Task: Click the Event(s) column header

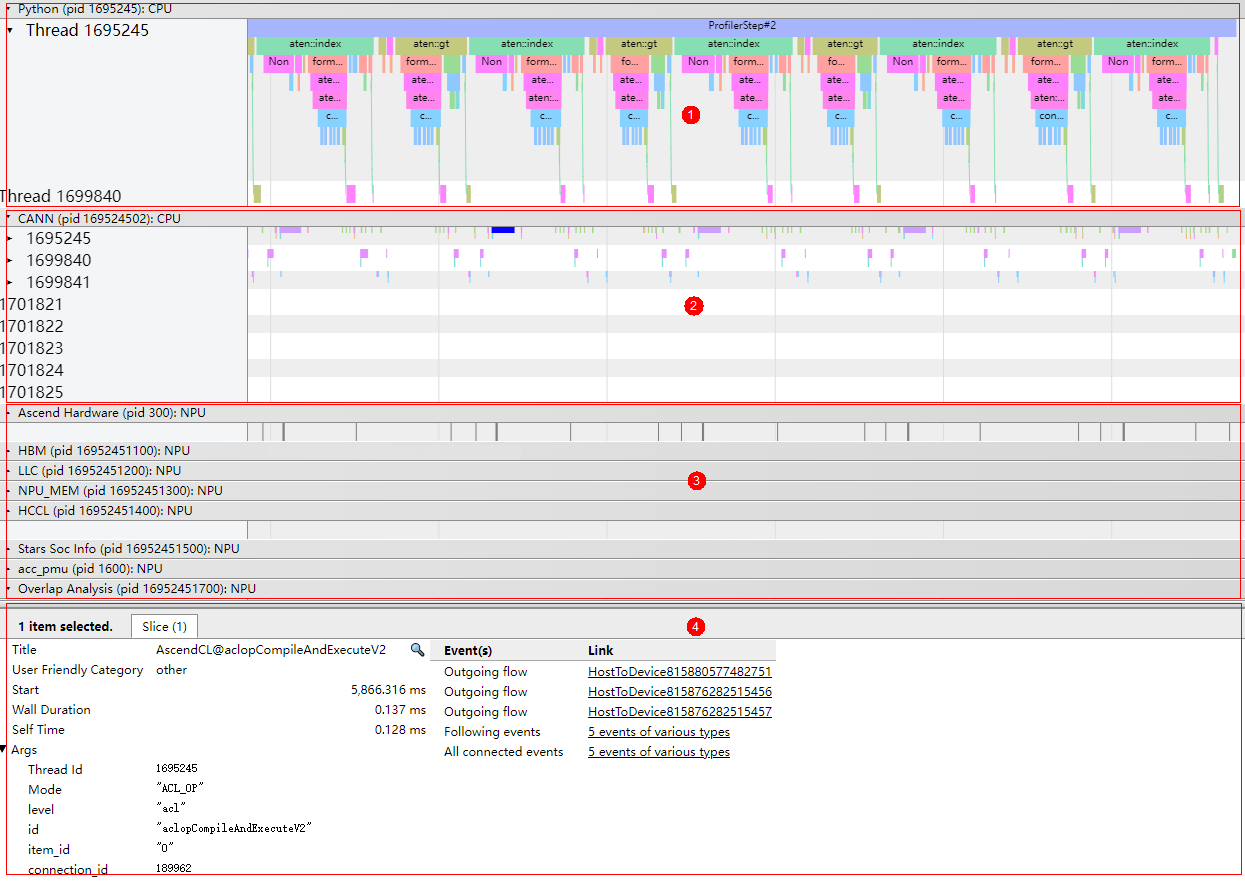Action: point(468,651)
